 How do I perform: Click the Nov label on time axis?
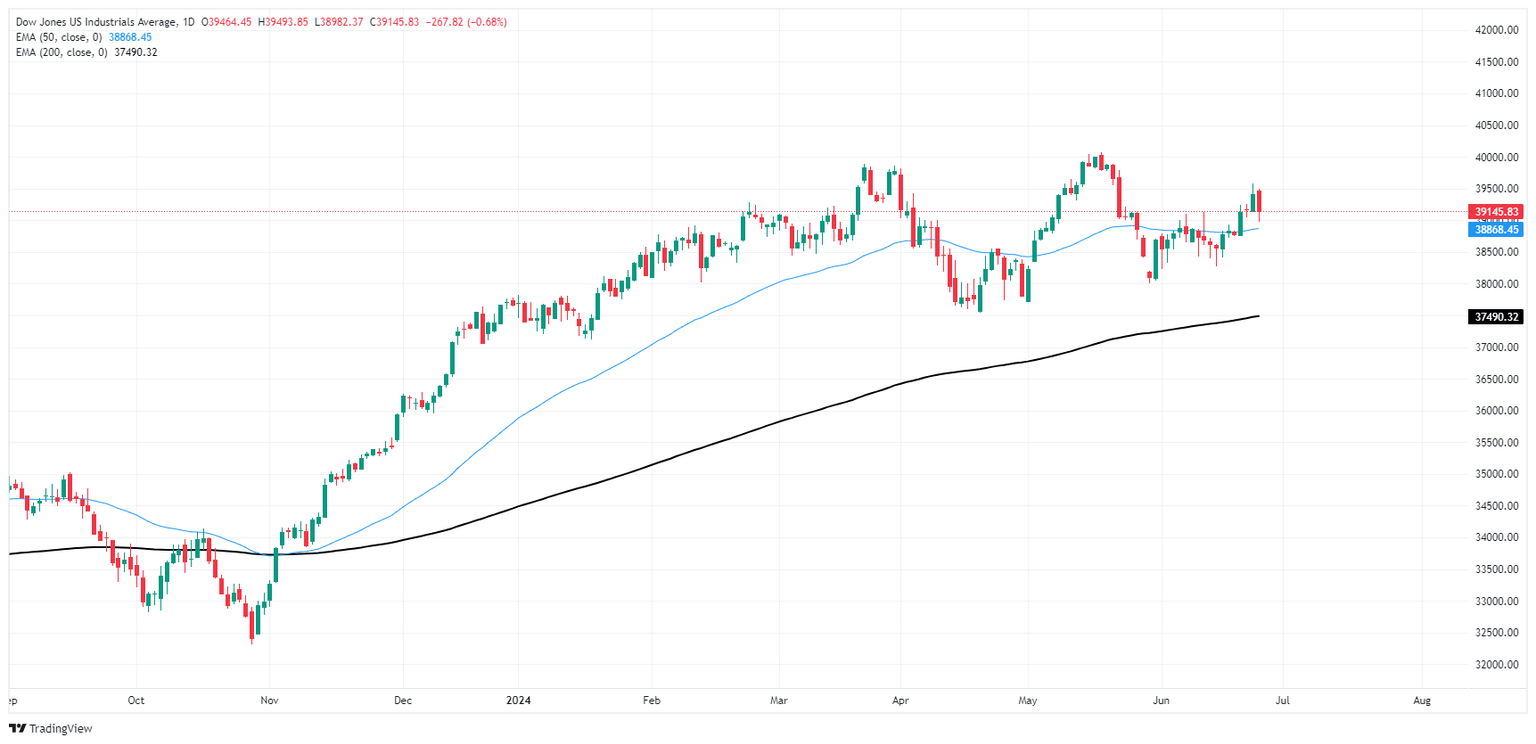(268, 701)
